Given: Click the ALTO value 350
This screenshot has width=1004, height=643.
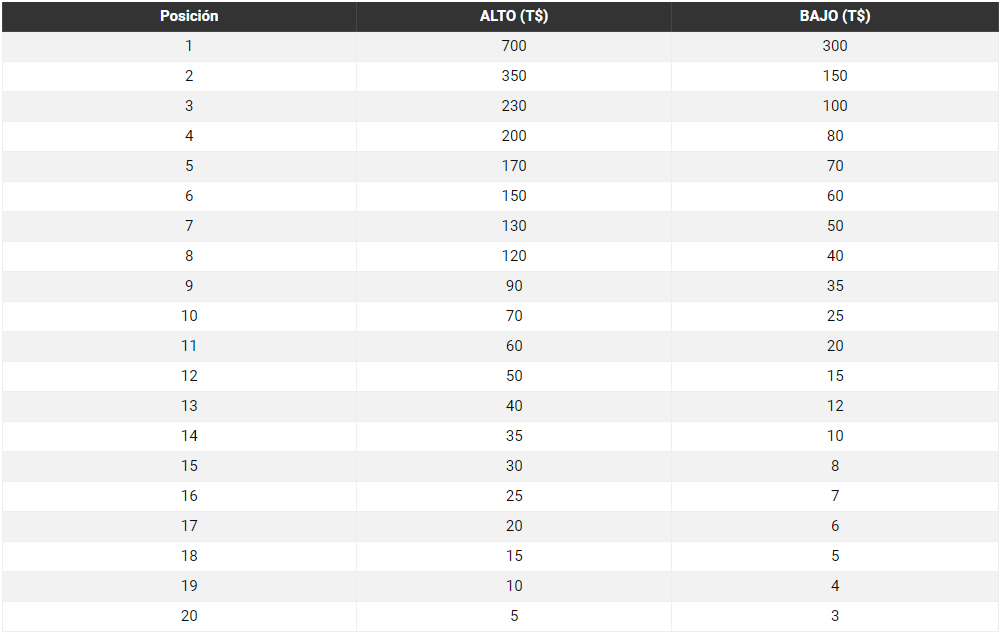Looking at the screenshot, I should (514, 76).
